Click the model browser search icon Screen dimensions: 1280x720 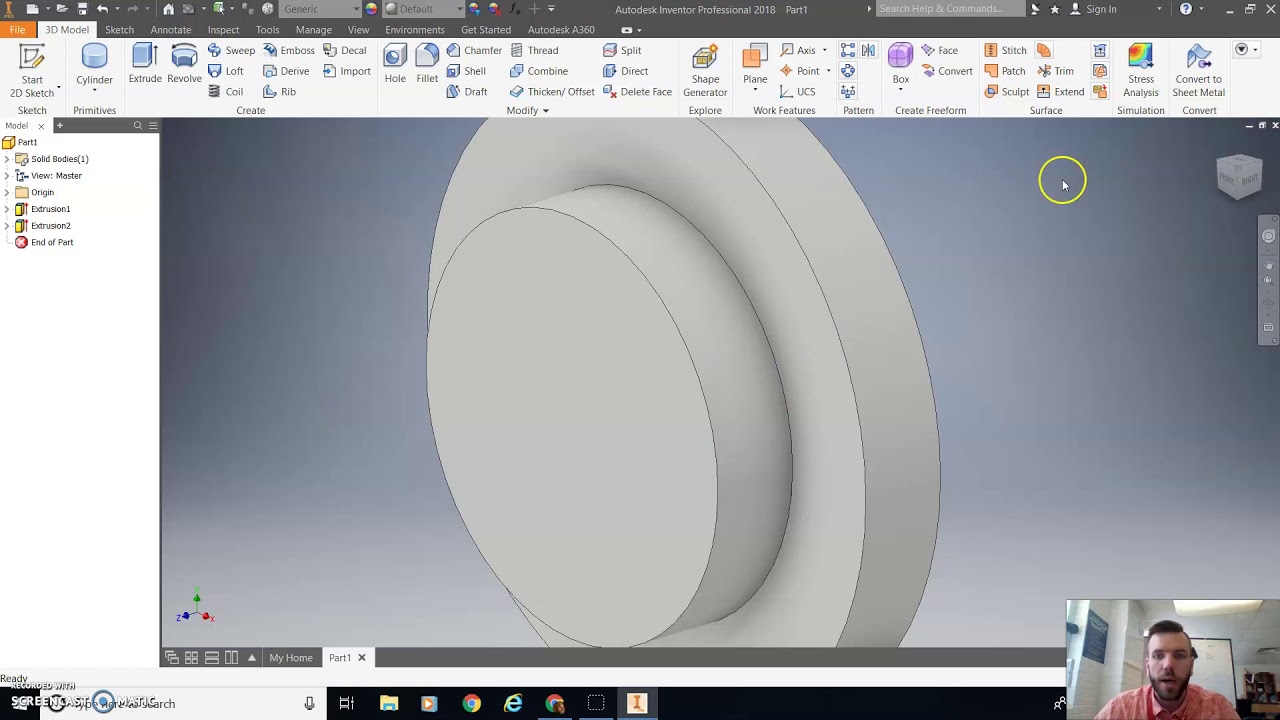click(x=138, y=126)
